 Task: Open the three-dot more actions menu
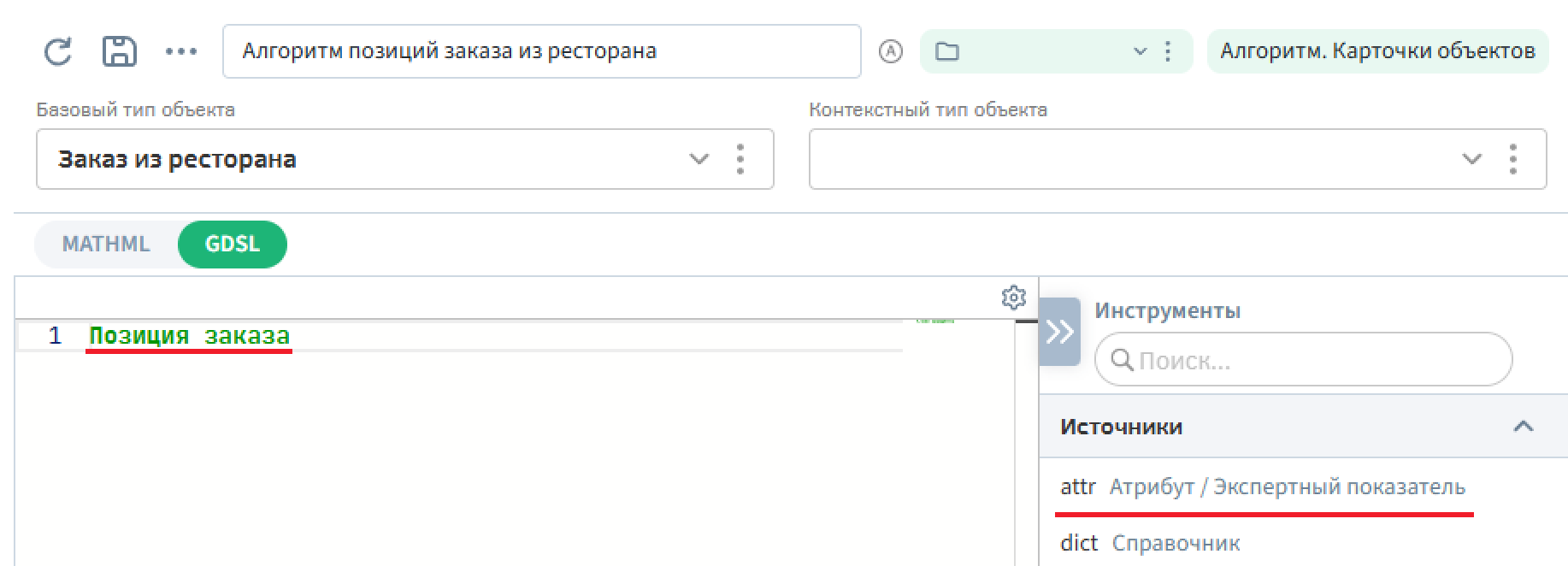[181, 52]
